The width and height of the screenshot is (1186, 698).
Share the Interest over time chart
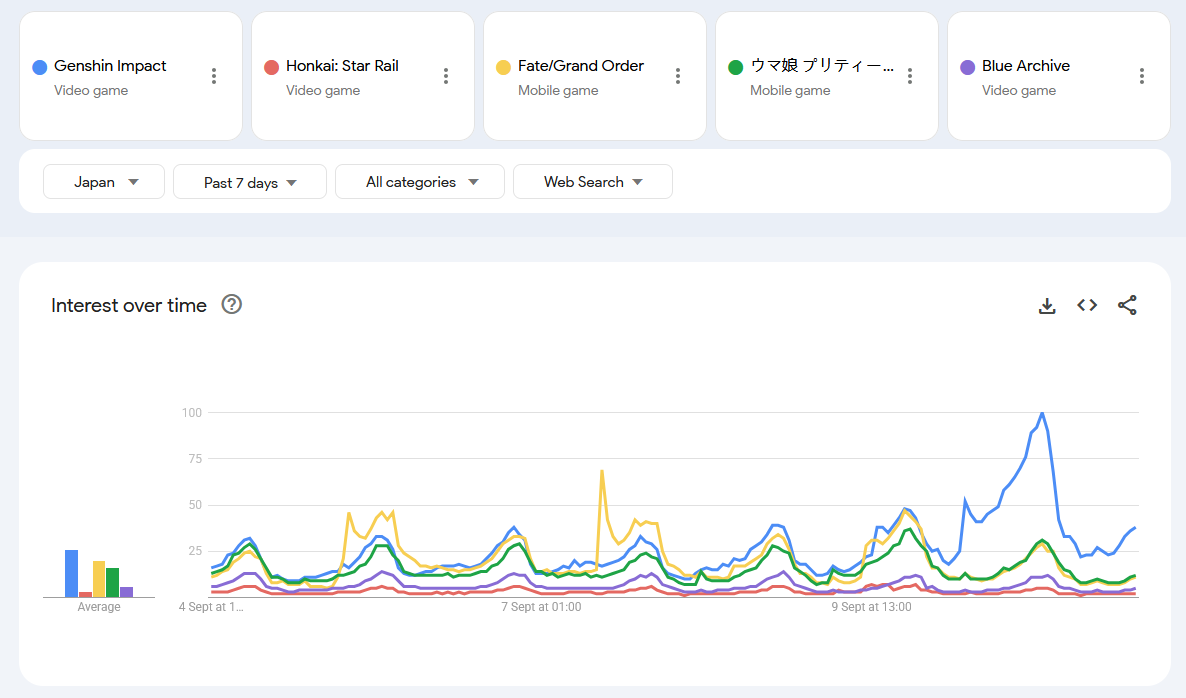click(x=1127, y=306)
